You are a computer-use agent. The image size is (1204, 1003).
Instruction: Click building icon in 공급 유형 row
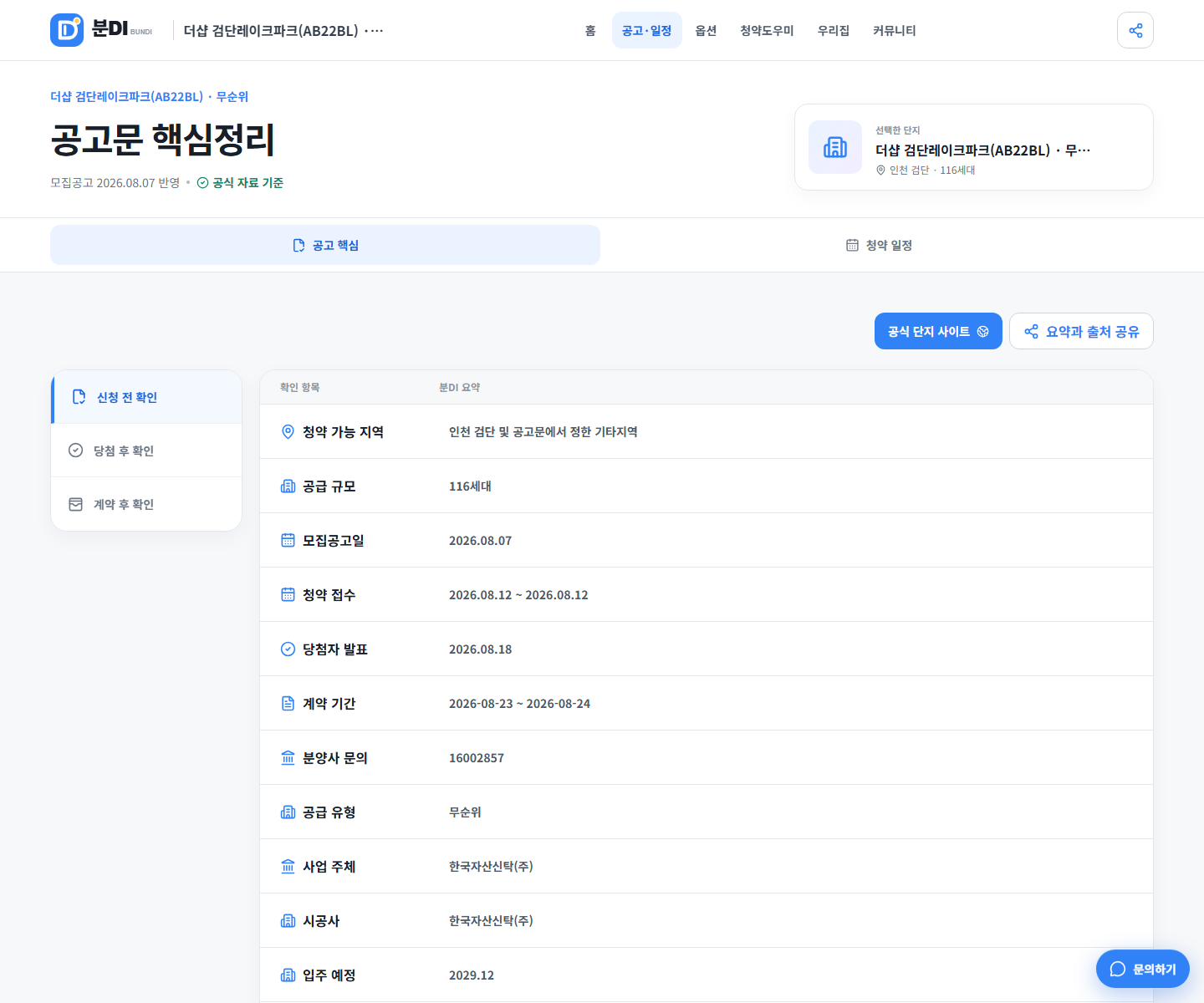pos(288,812)
